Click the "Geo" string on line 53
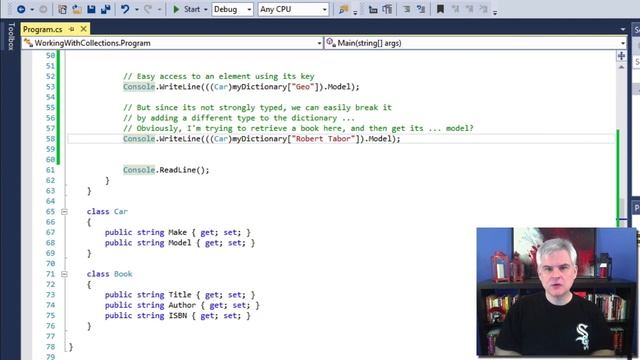Screen dimensions: 640x360 pos(302,87)
